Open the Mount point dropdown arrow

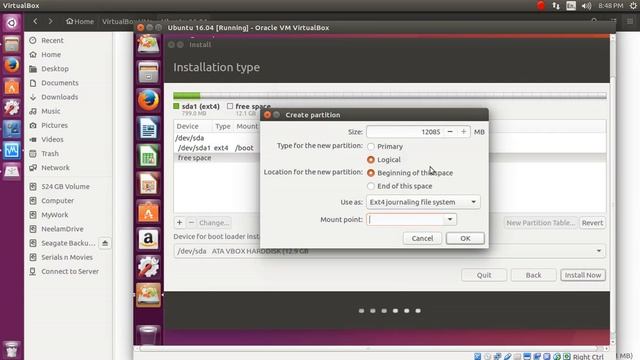[x=450, y=220]
